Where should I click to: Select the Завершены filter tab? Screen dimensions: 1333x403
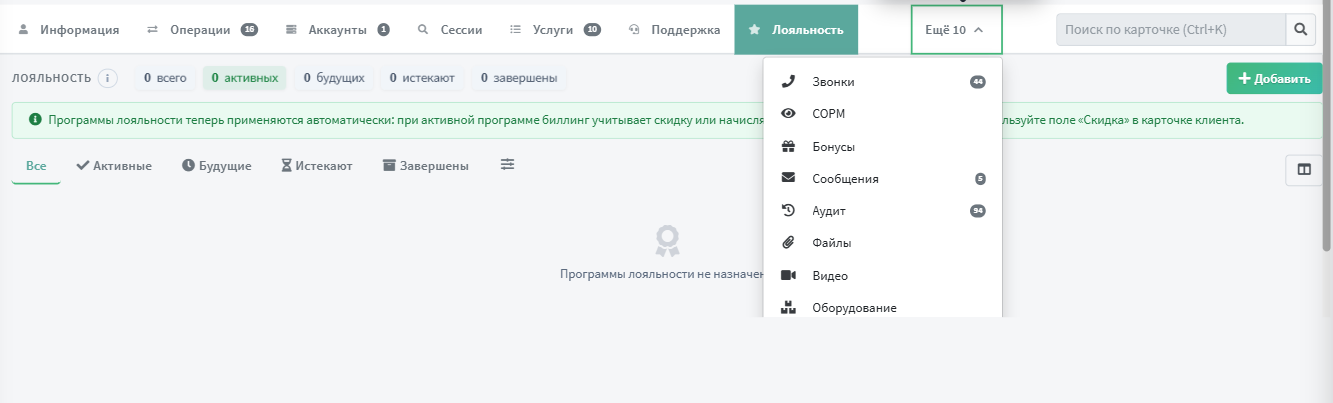click(425, 166)
